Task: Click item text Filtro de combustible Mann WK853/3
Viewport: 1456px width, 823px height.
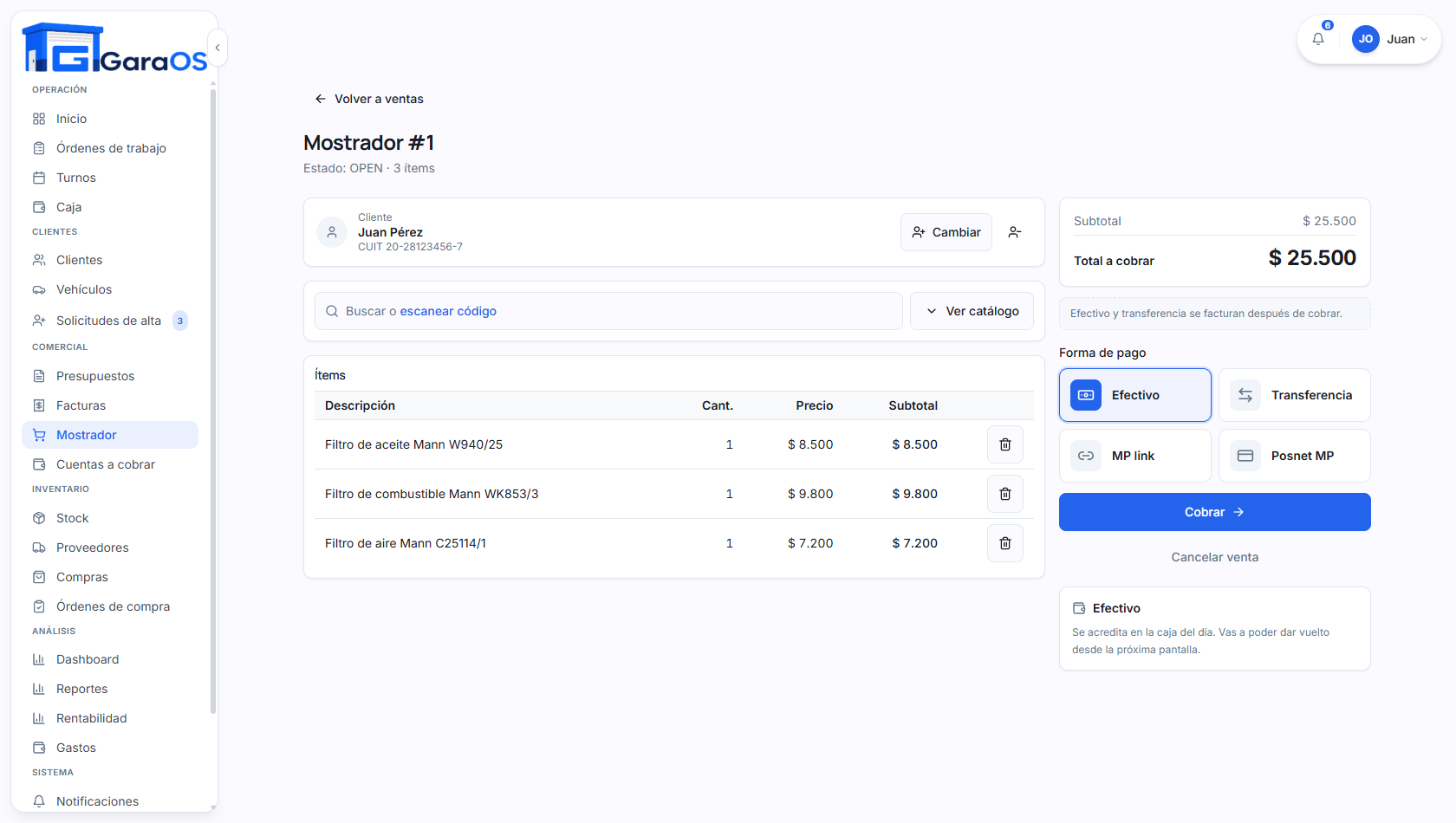Action: (432, 494)
